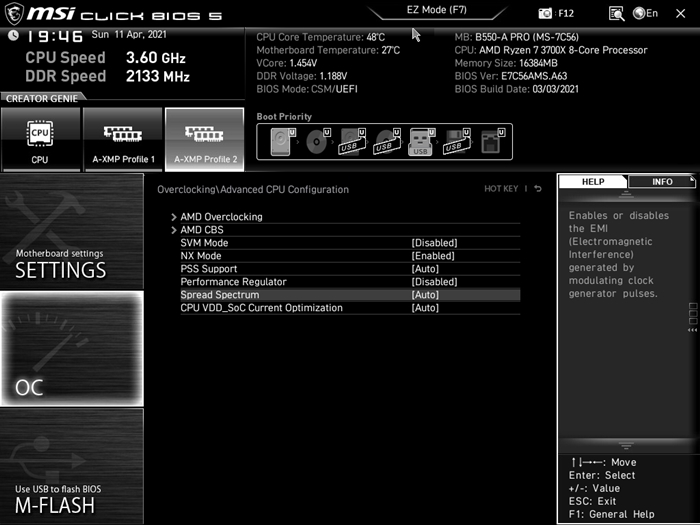Select the CPU Creator Genie tile

[40, 139]
